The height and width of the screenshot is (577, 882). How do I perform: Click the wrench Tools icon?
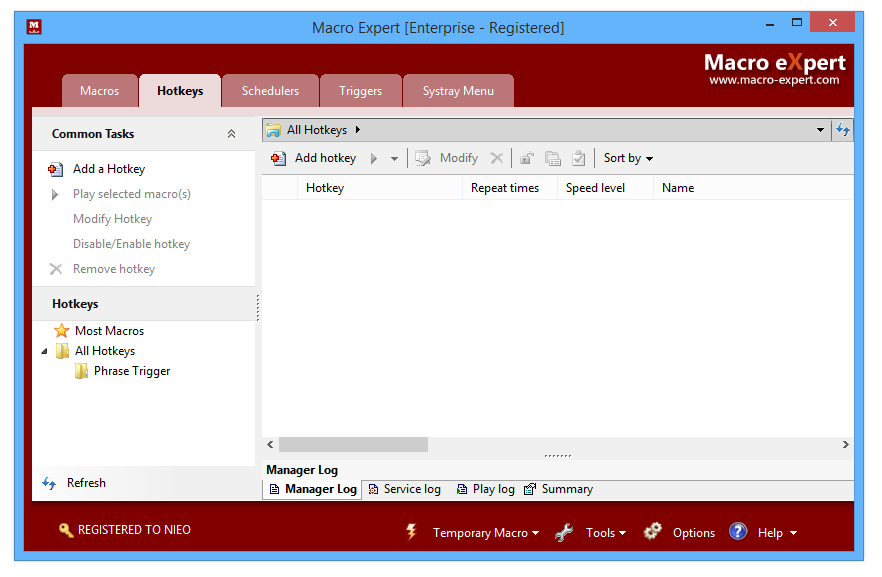(x=563, y=533)
